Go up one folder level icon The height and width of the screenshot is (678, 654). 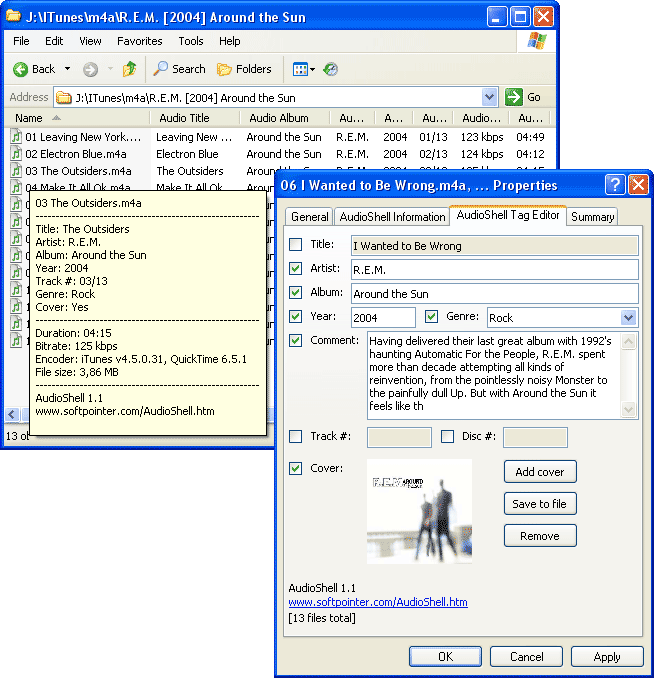coord(129,69)
